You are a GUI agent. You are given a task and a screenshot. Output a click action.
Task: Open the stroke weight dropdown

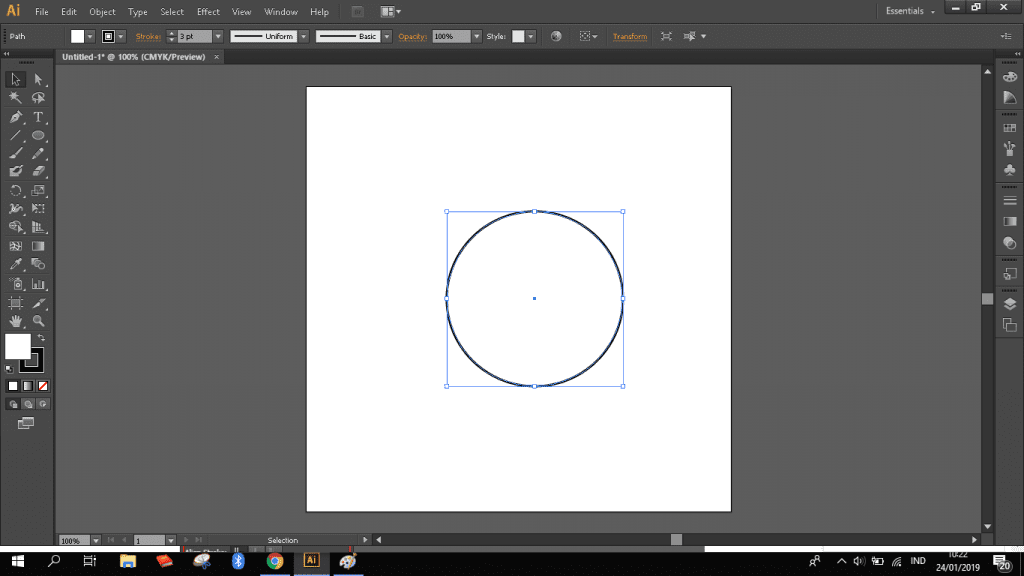click(217, 36)
